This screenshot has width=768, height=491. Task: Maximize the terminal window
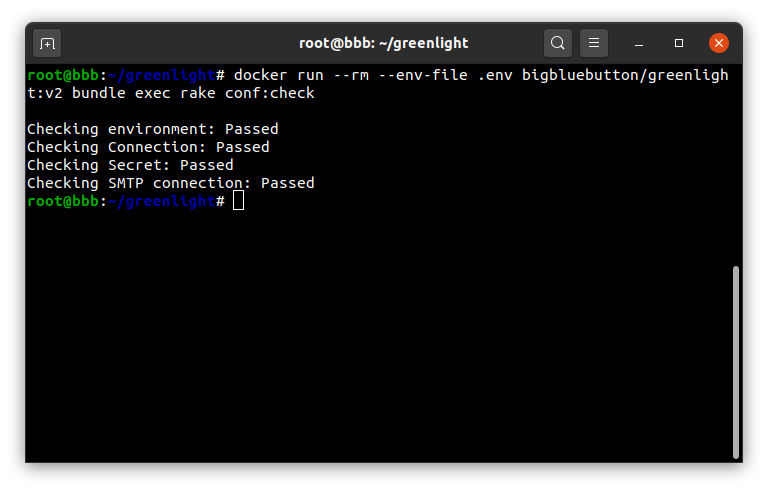click(678, 43)
